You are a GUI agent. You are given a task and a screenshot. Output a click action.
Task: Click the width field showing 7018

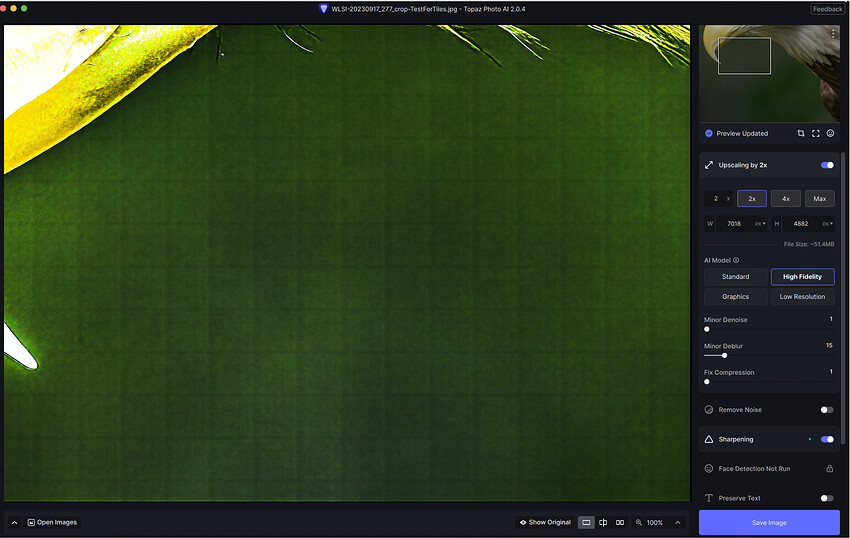point(735,223)
